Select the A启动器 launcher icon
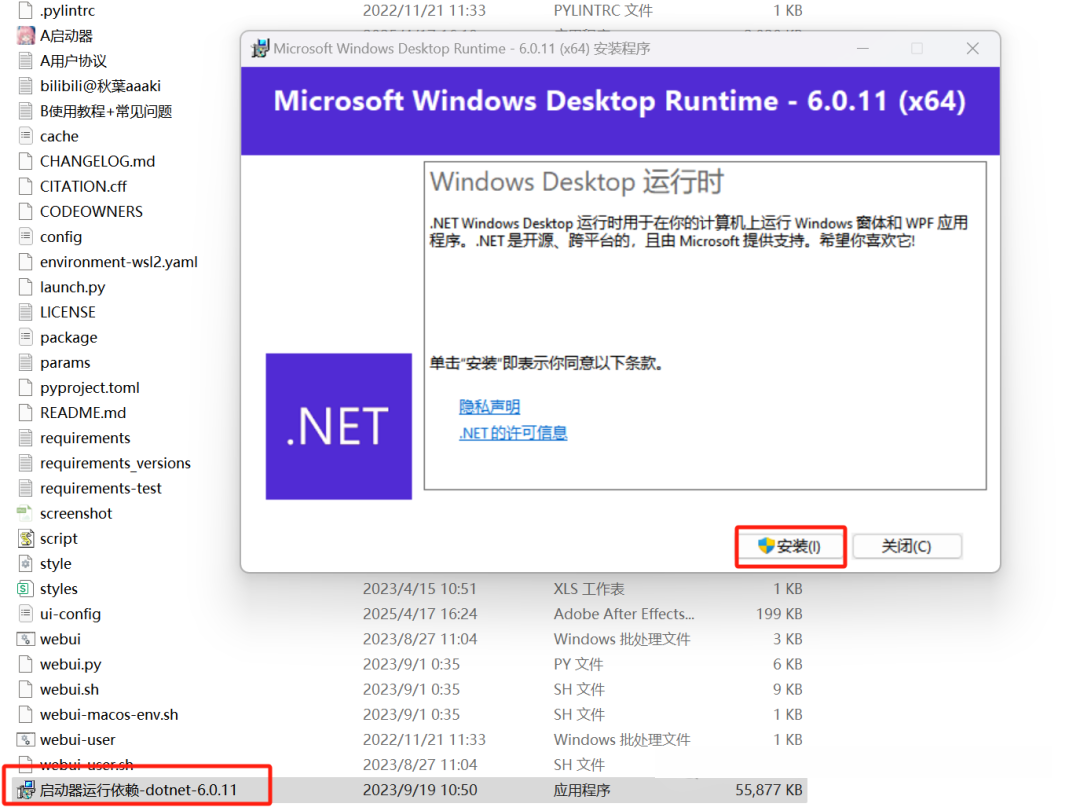 pyautogui.click(x=25, y=36)
